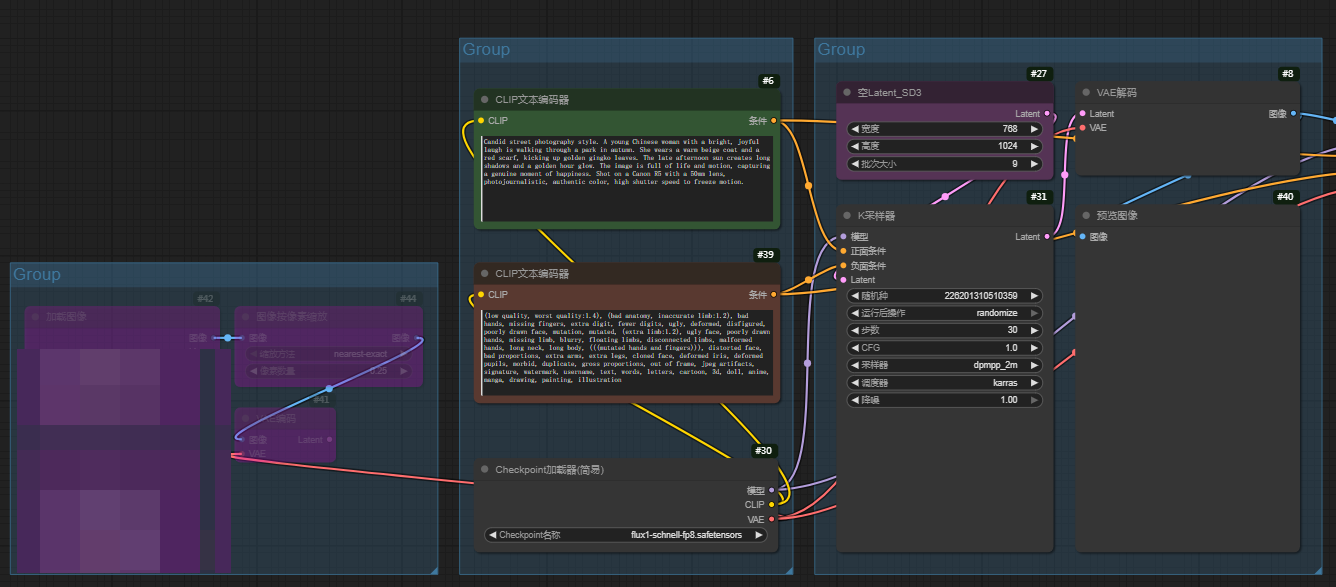1336x587 pixels.
Task: Decrease 像素数量 with its left arrow
Action: 252,371
